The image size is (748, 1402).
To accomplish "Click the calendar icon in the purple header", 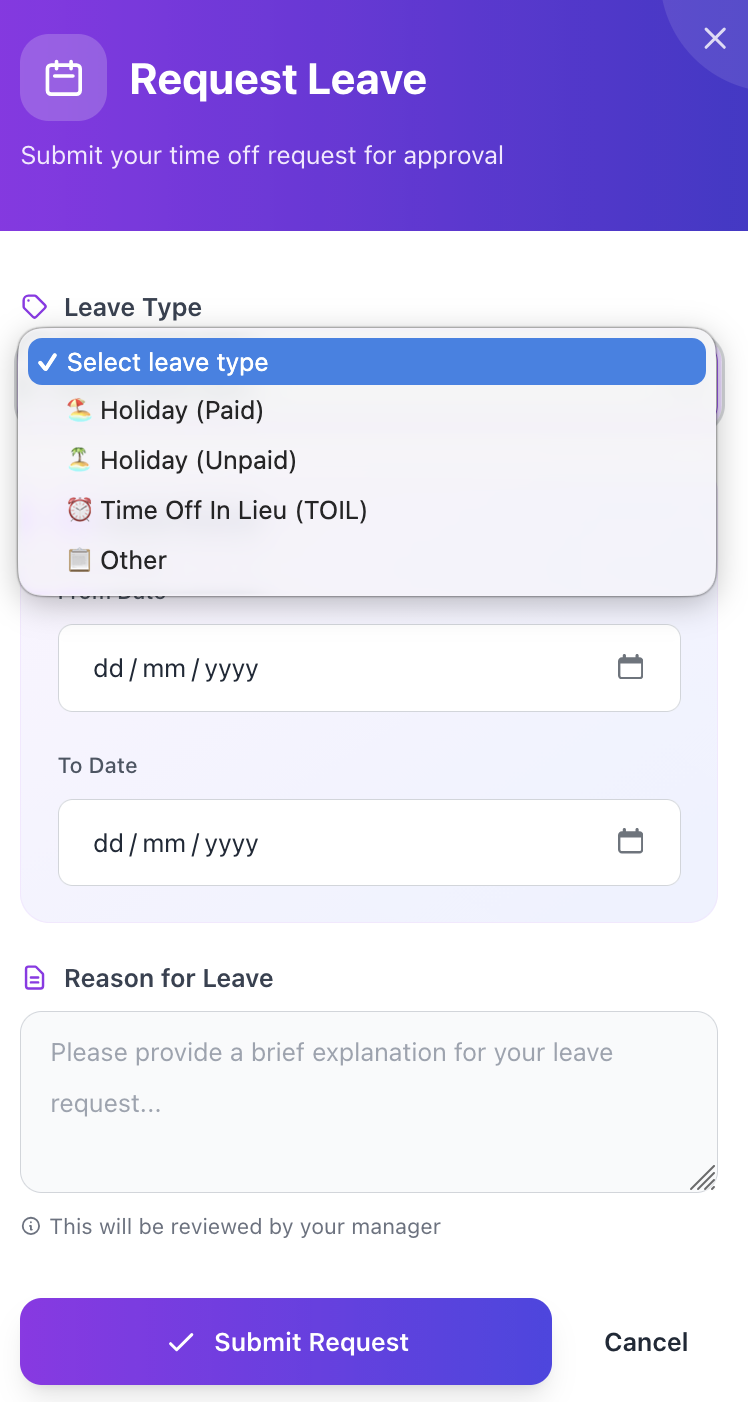I will (x=63, y=77).
